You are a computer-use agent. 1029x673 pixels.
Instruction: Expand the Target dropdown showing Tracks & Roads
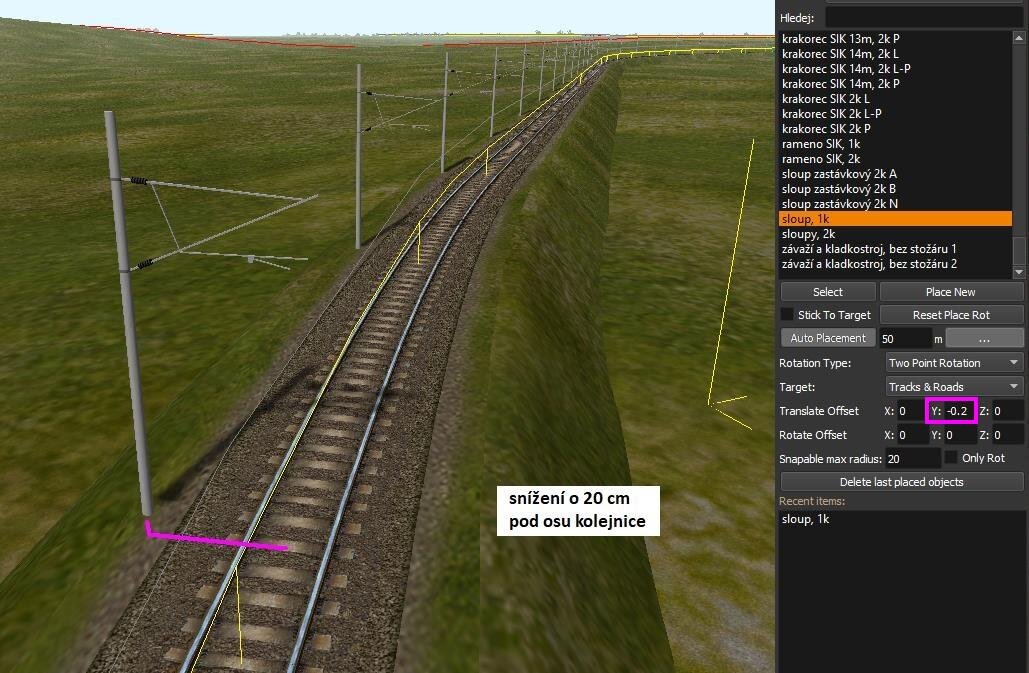(954, 387)
